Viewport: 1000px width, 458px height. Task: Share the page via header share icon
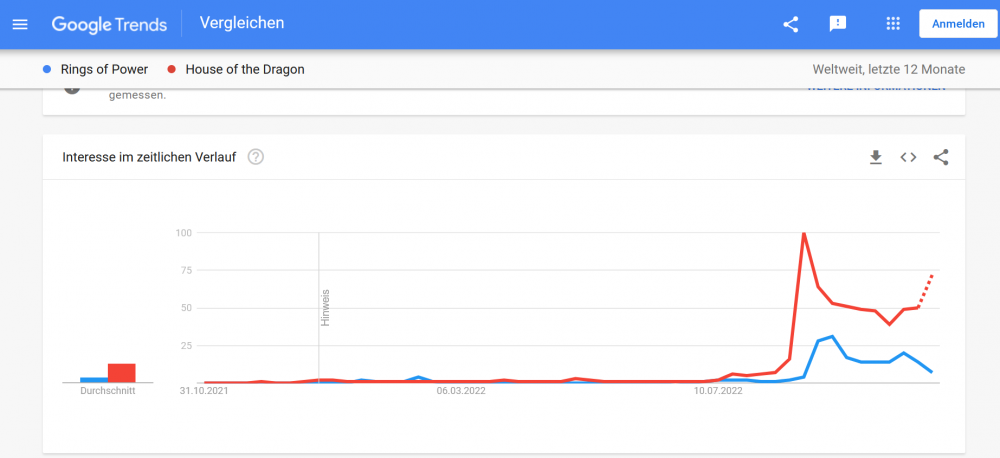[790, 24]
